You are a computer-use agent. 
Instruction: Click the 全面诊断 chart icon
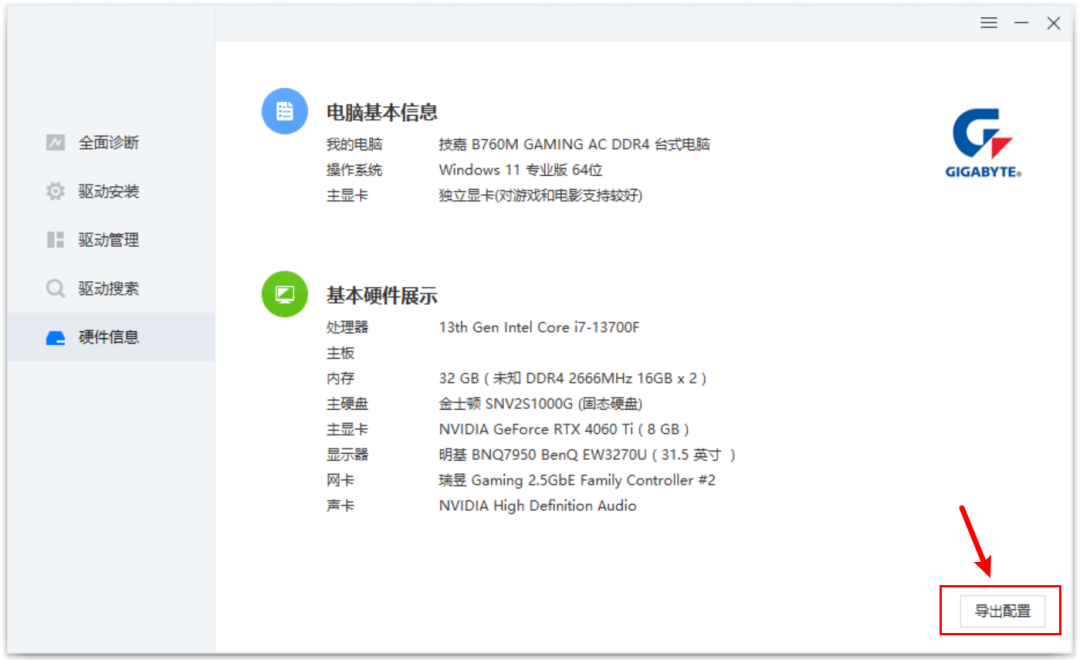tap(56, 143)
